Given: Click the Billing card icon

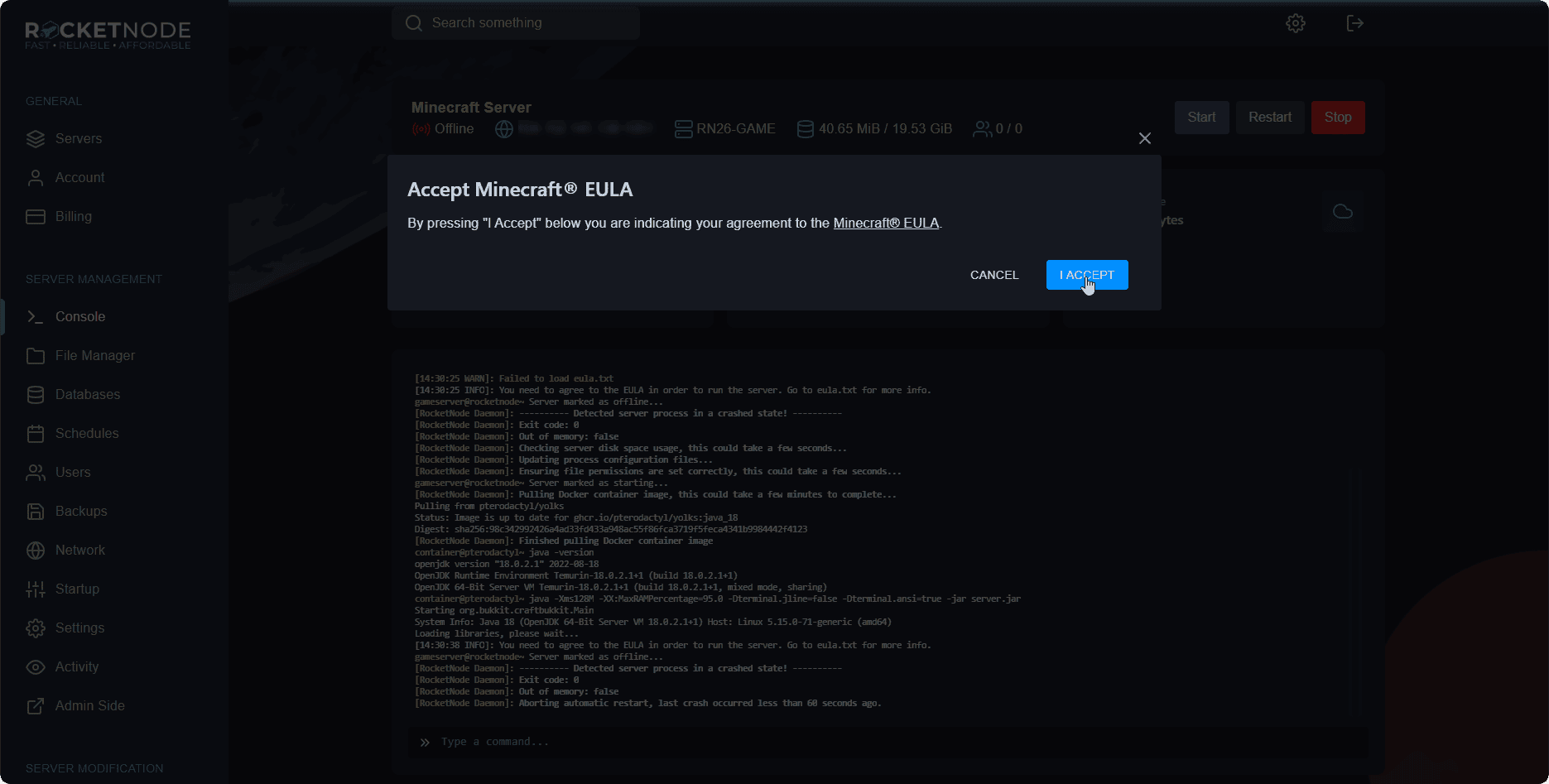Looking at the screenshot, I should coord(36,216).
